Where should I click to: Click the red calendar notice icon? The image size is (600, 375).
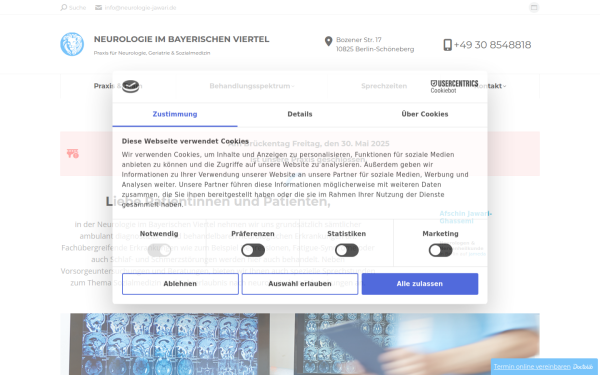(x=73, y=154)
